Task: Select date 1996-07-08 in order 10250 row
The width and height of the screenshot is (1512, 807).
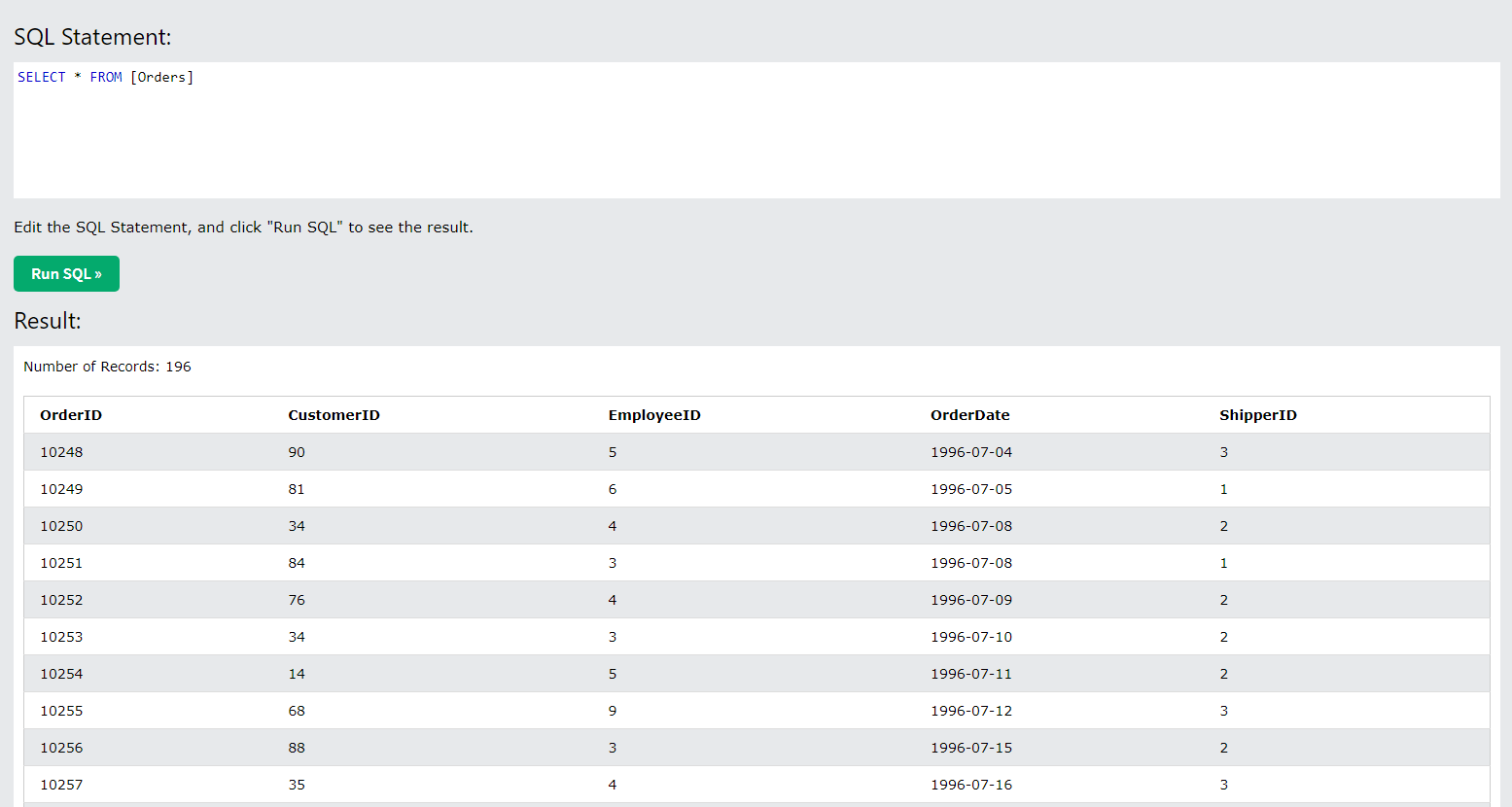Action: [971, 526]
